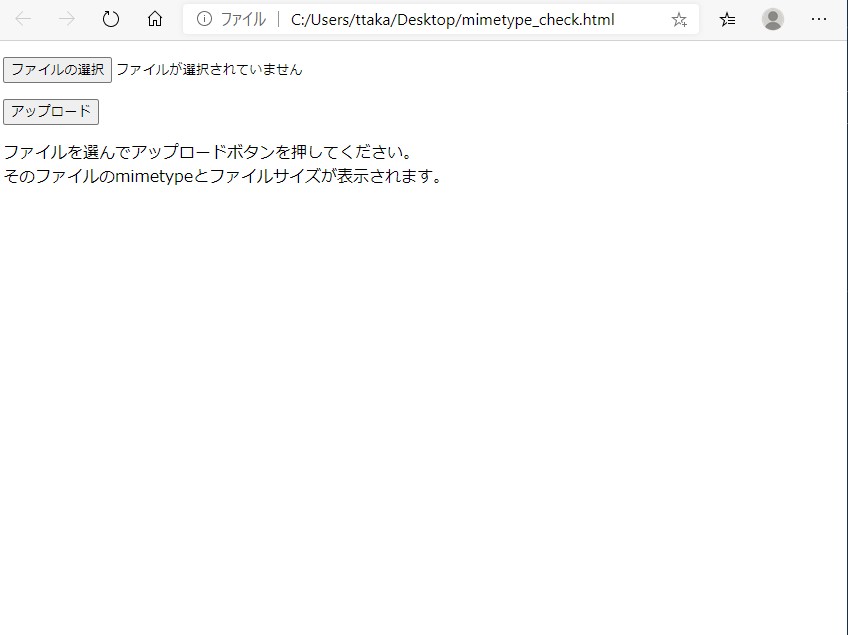Open the browser Home page icon
848x635 pixels.
(x=154, y=18)
